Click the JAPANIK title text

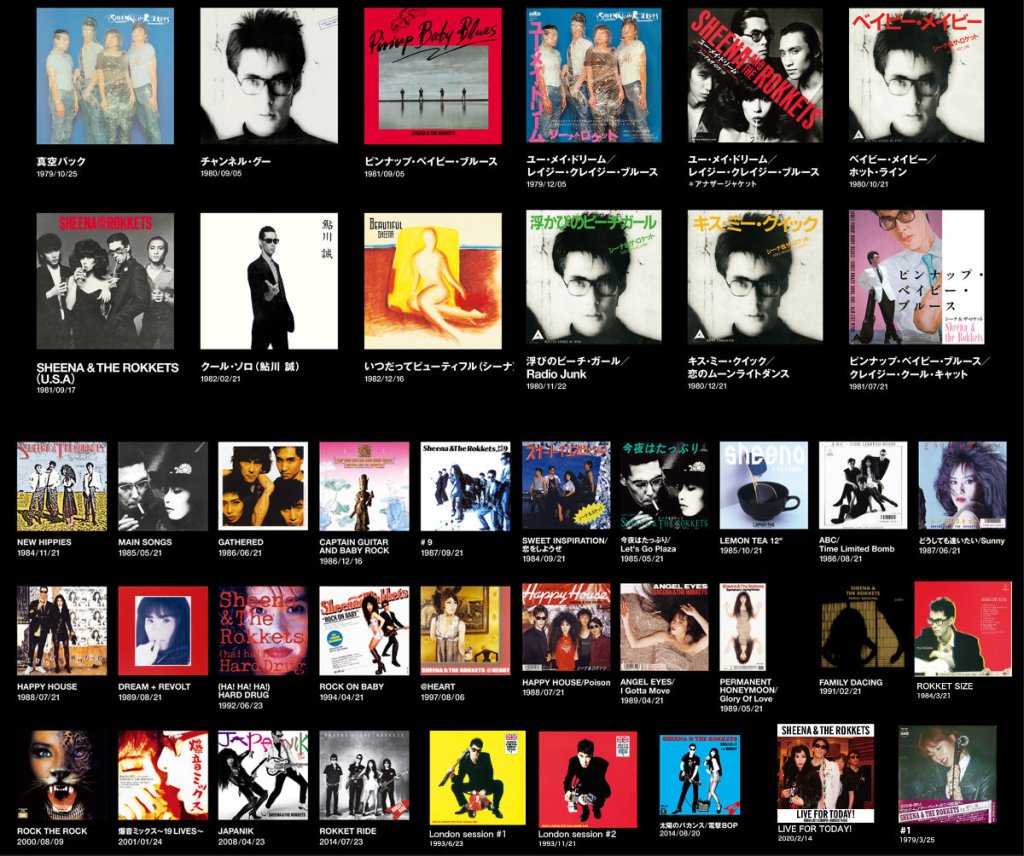244,831
